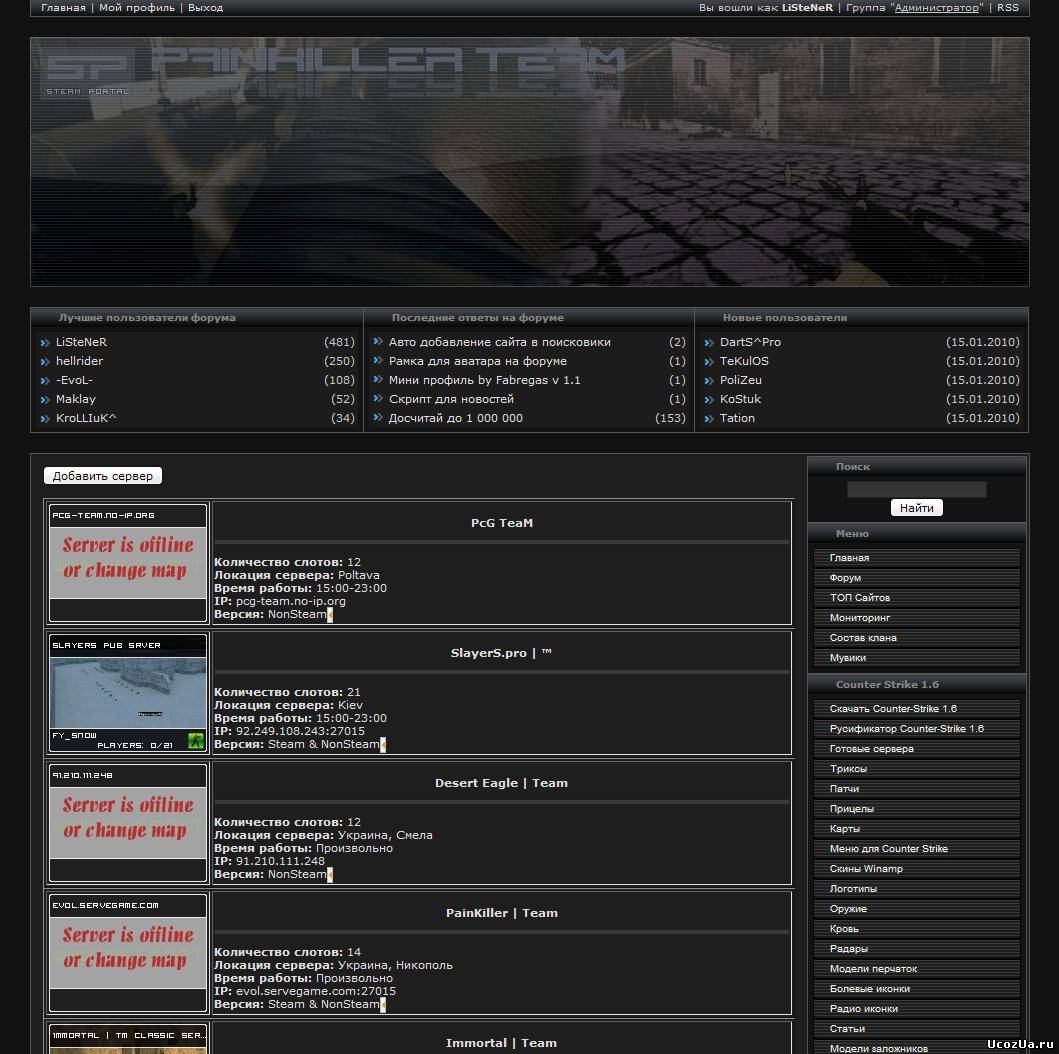The image size is (1059, 1054).
Task: Open Радио иконки sidebar link
Action: pyautogui.click(x=916, y=1009)
